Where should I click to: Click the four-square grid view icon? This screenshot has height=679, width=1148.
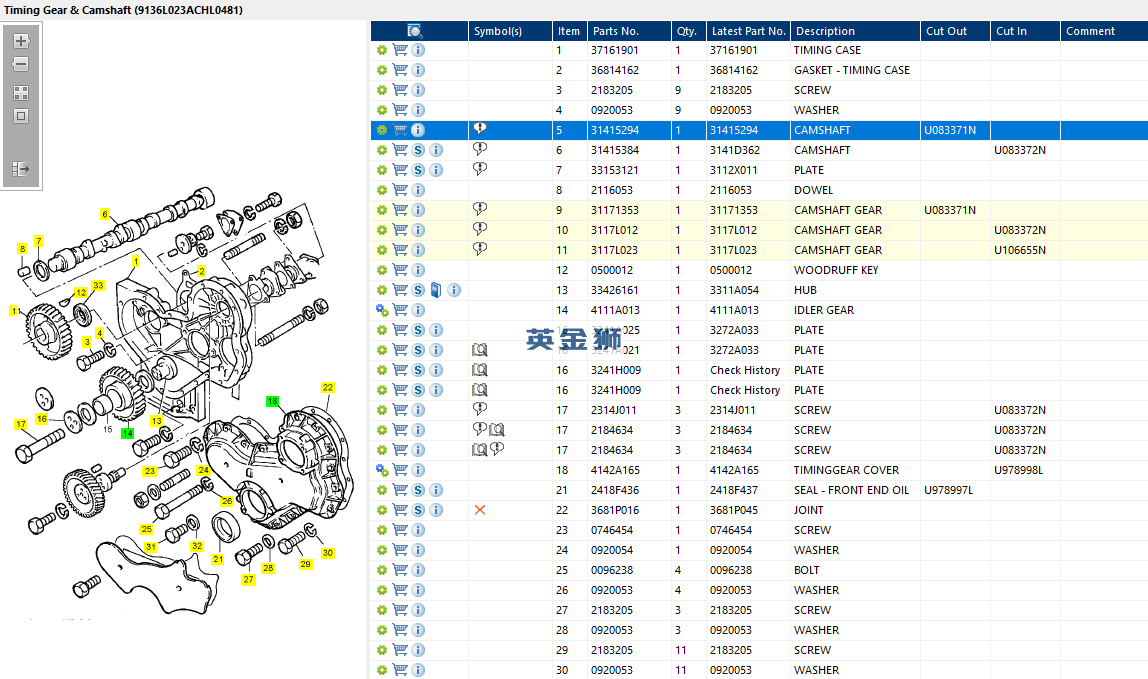(x=20, y=92)
